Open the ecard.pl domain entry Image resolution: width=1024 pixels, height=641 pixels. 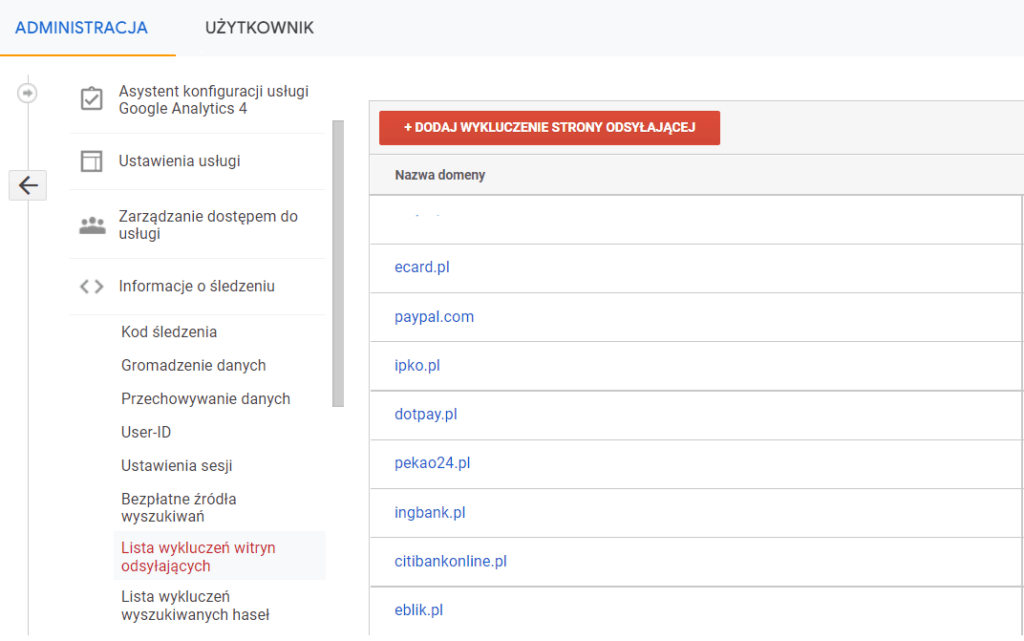(422, 268)
